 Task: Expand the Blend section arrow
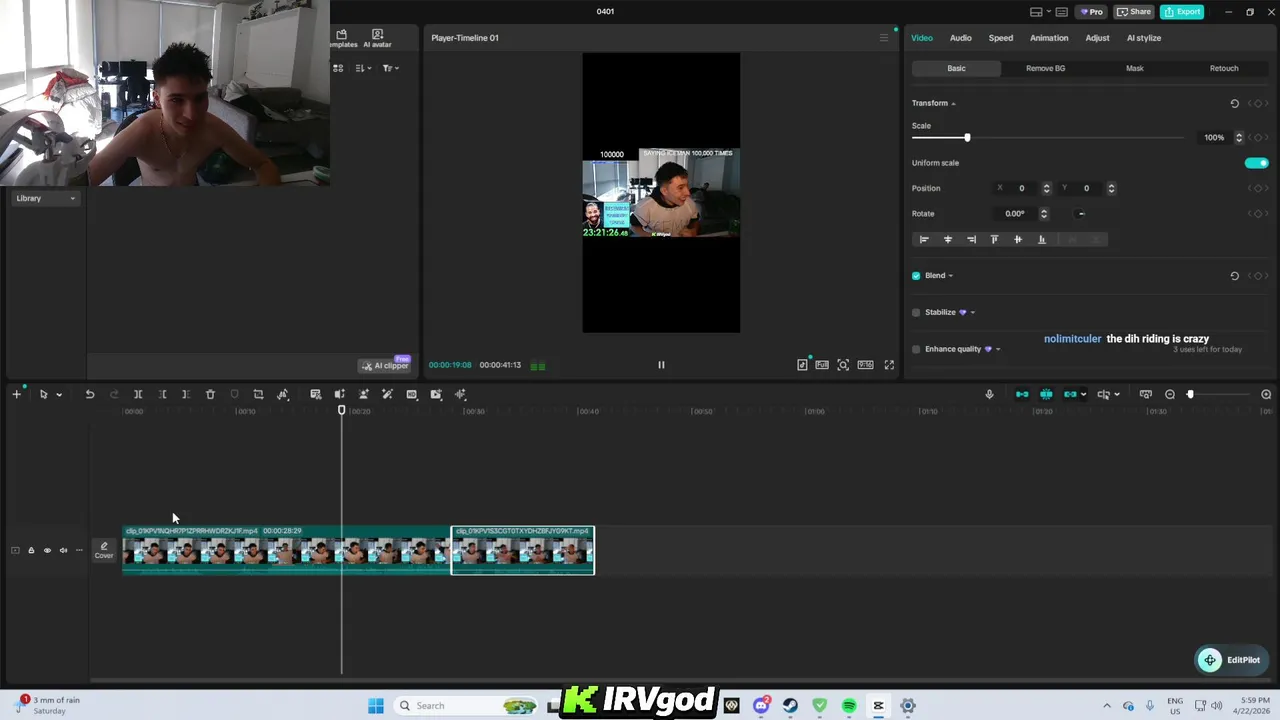click(950, 276)
